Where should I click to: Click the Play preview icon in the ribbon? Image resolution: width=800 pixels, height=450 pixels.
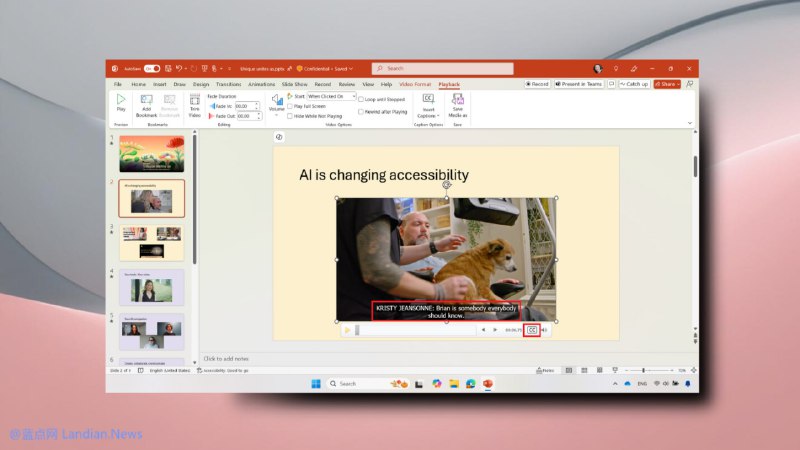[x=121, y=99]
